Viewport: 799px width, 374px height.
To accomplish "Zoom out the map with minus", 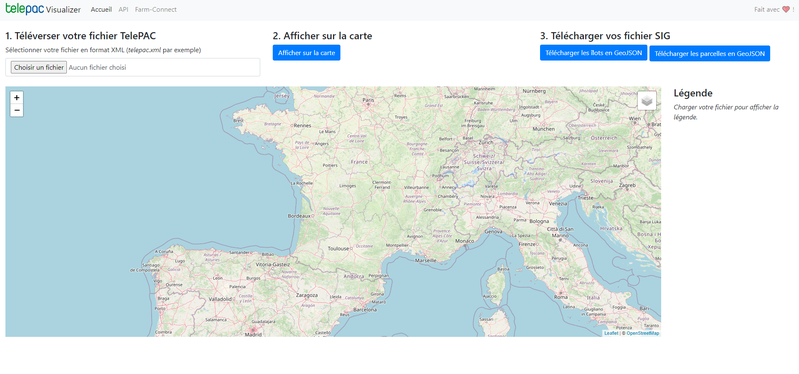I will (17, 110).
